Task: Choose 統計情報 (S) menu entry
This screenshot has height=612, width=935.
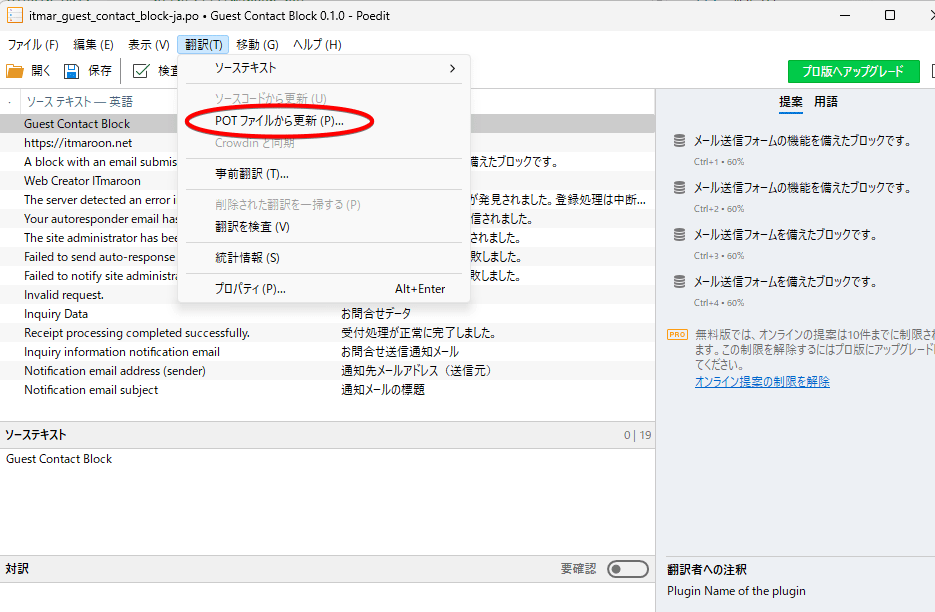Action: (x=324, y=258)
